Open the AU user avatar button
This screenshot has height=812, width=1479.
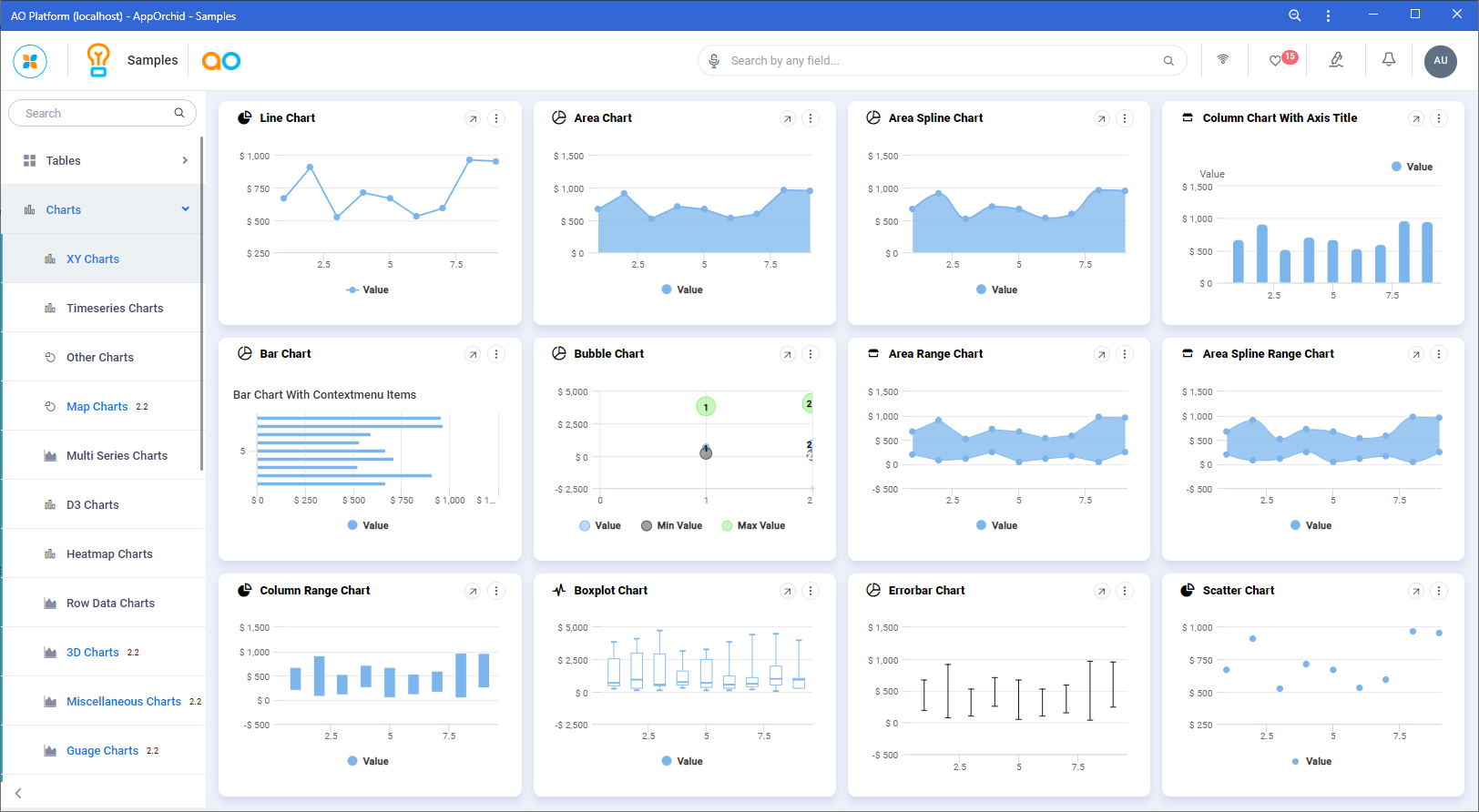tap(1440, 61)
